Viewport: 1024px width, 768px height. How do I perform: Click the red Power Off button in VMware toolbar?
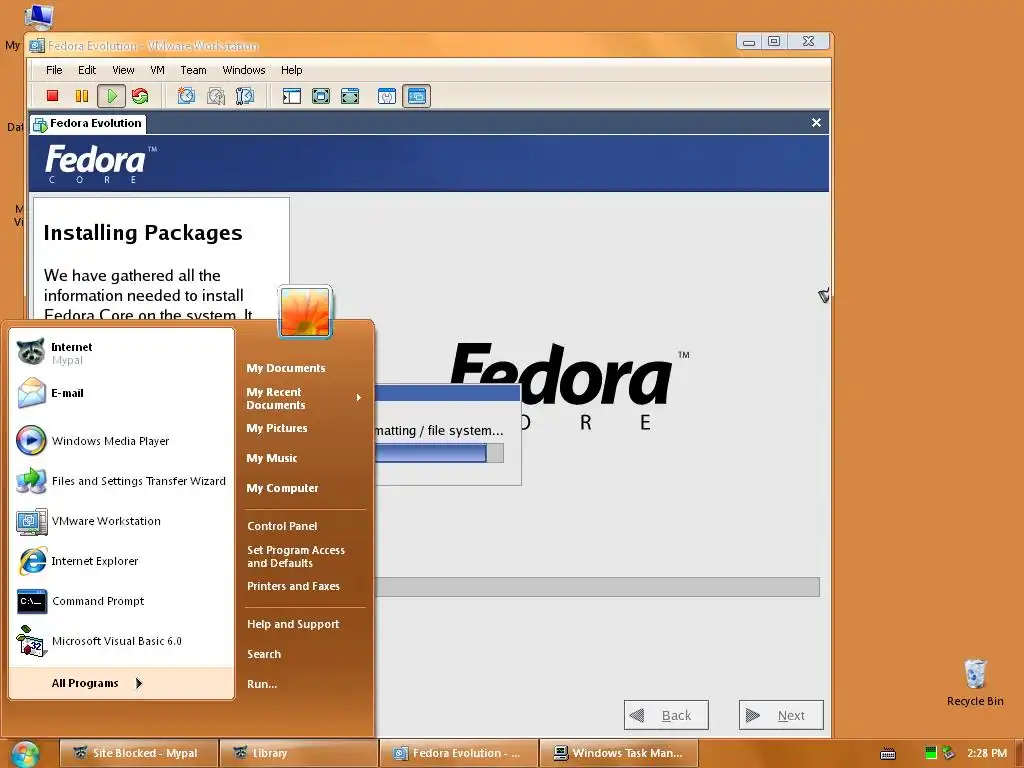pyautogui.click(x=53, y=96)
